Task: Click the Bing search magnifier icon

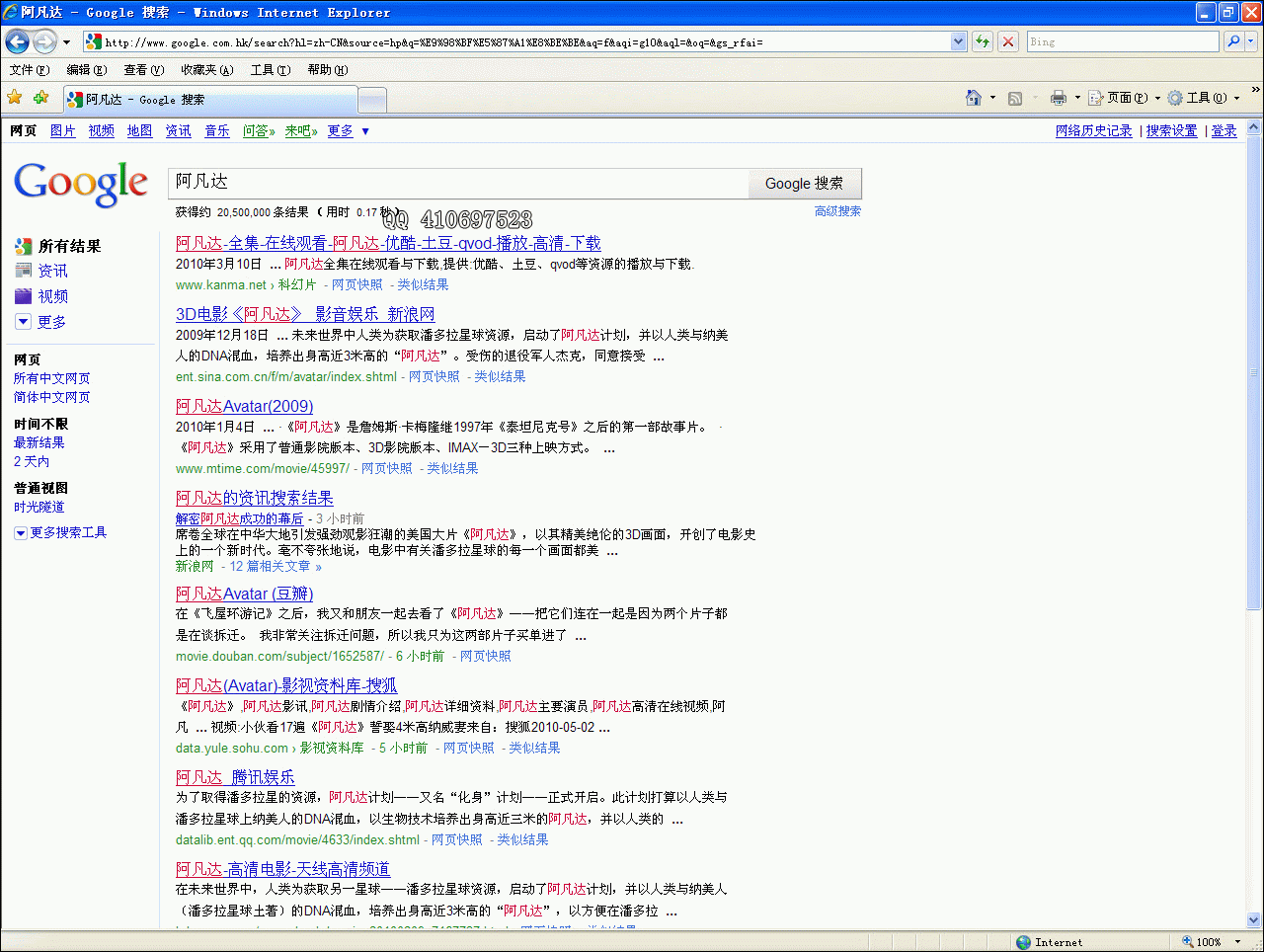Action: click(1233, 41)
